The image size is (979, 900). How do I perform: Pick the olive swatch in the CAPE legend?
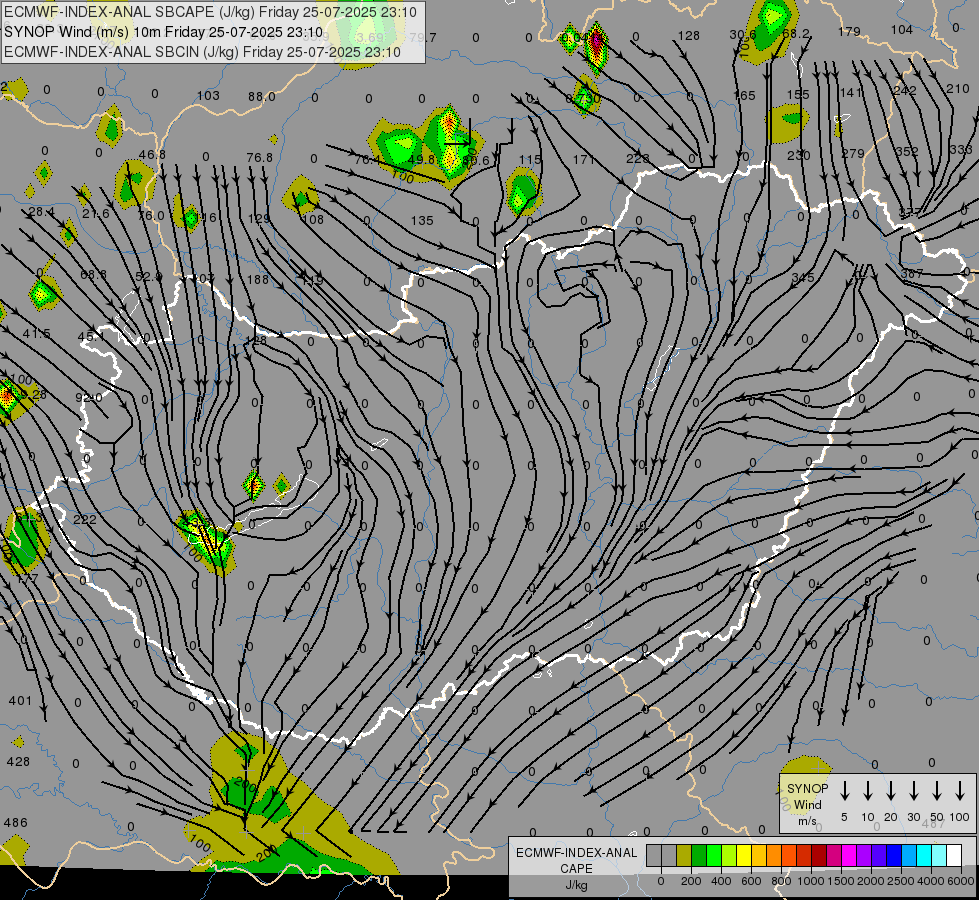tap(684, 856)
